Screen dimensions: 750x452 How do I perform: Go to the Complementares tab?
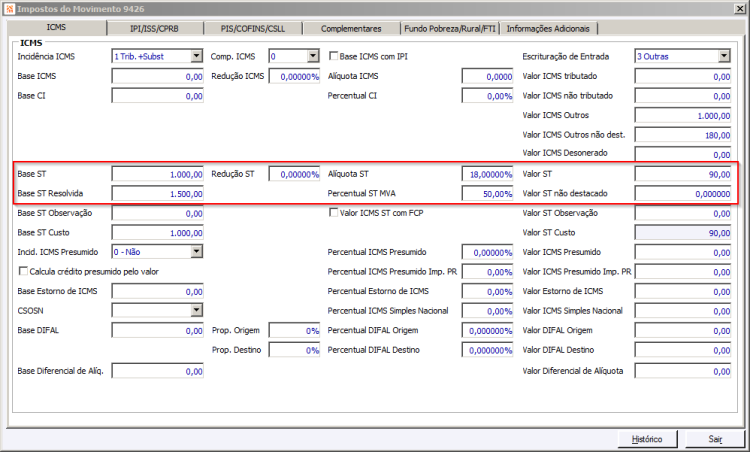(x=351, y=29)
